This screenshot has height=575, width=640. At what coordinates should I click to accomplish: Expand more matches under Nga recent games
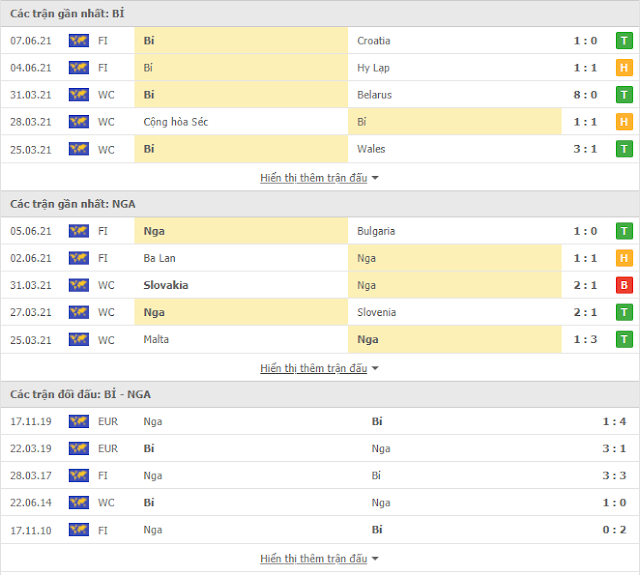coord(319,368)
